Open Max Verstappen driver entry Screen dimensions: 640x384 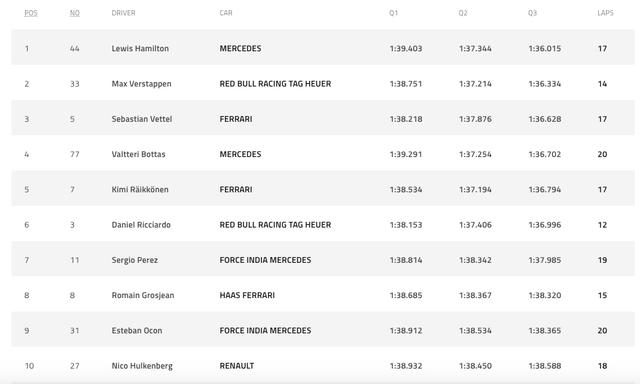[141, 84]
